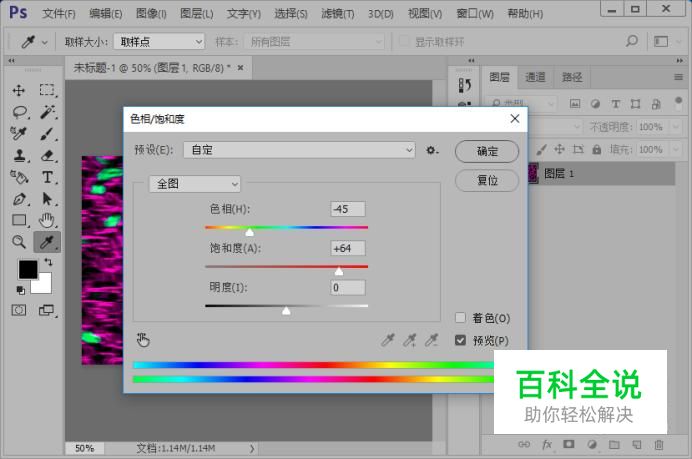Toggle the 显示取样环 checkbox
This screenshot has width=692, height=459.
click(403, 41)
